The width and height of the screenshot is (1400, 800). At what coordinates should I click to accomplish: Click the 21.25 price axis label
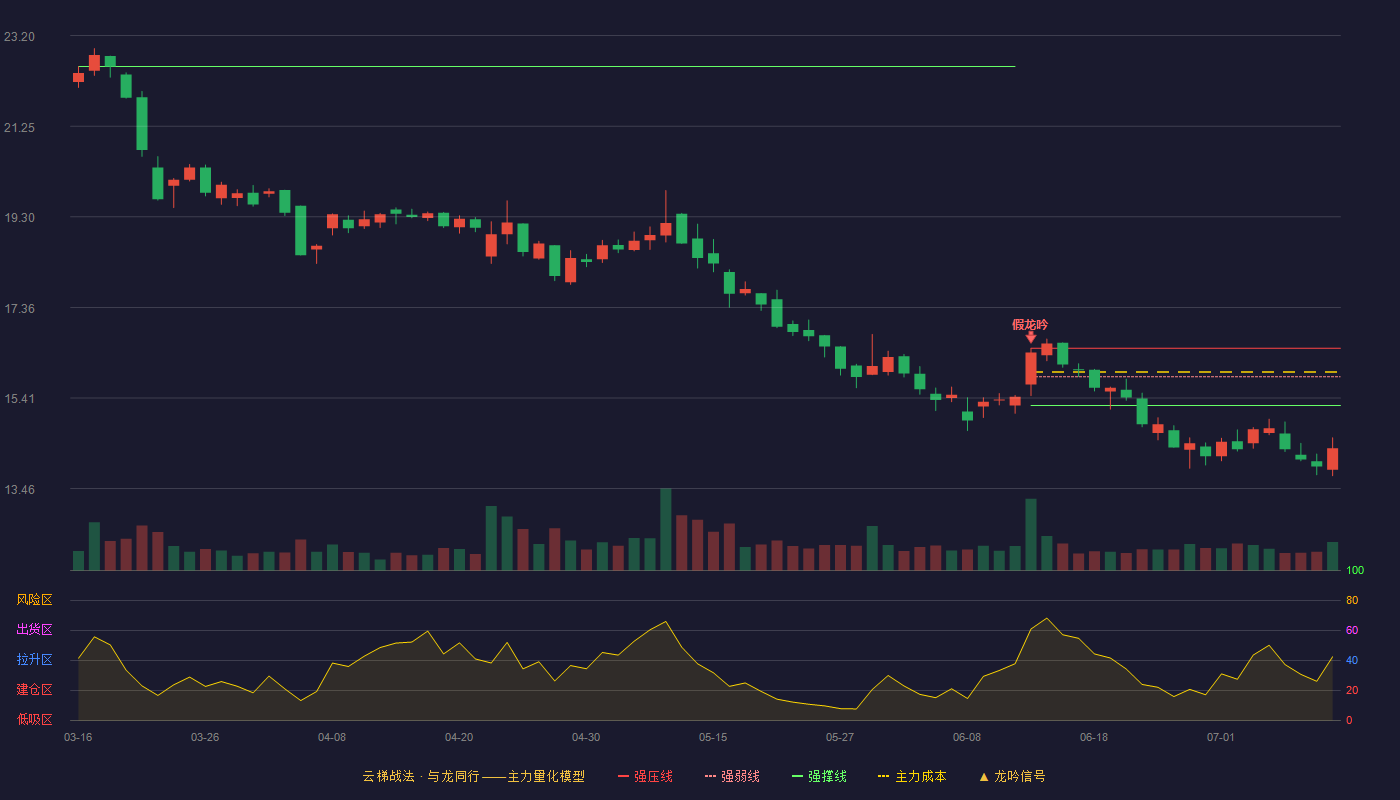(x=19, y=128)
